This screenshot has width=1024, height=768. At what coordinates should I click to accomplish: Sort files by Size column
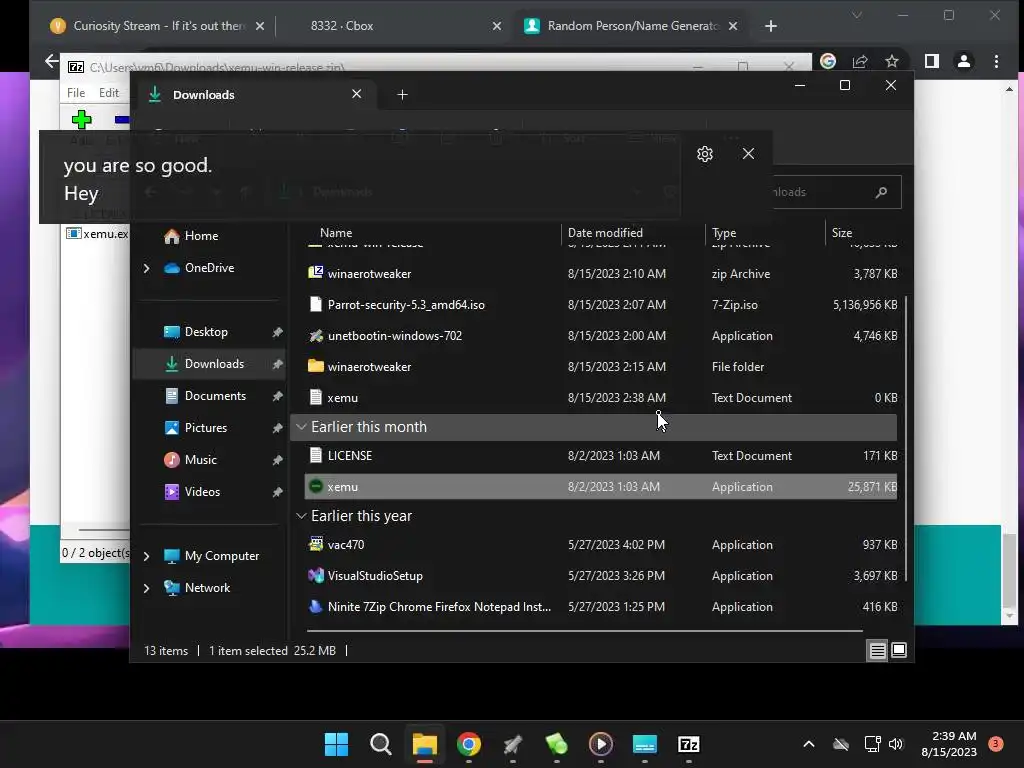pyautogui.click(x=842, y=233)
